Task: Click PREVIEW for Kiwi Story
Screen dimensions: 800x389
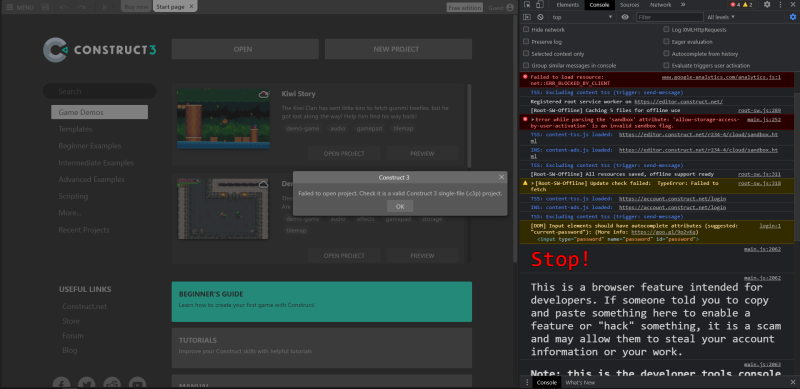Action: [422, 154]
